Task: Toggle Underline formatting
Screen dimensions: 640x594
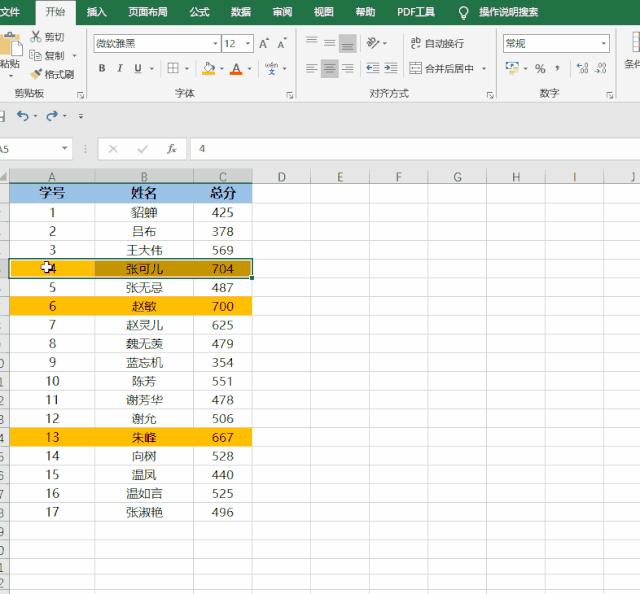Action: 138,68
